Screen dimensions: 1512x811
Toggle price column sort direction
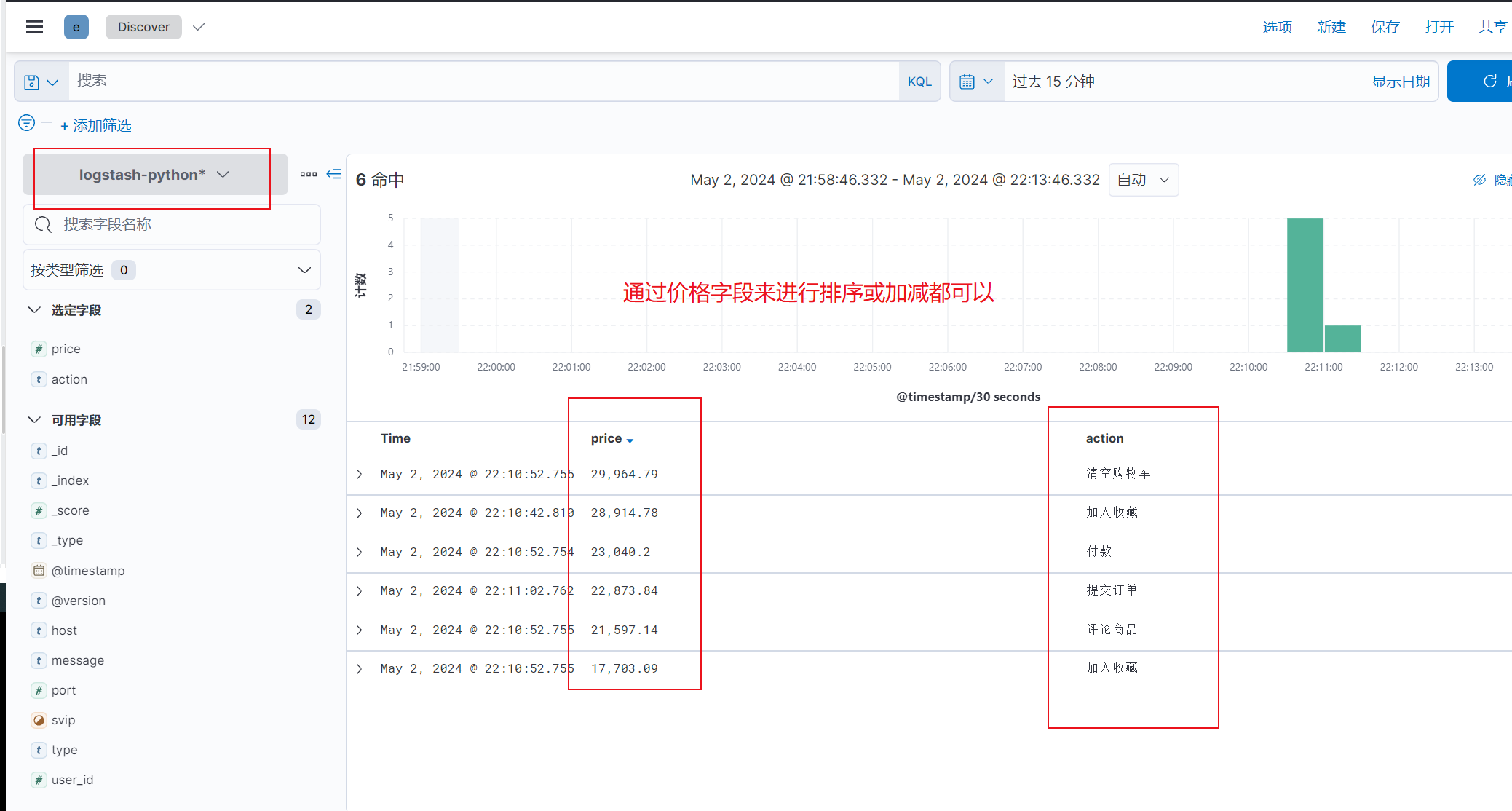pos(630,440)
